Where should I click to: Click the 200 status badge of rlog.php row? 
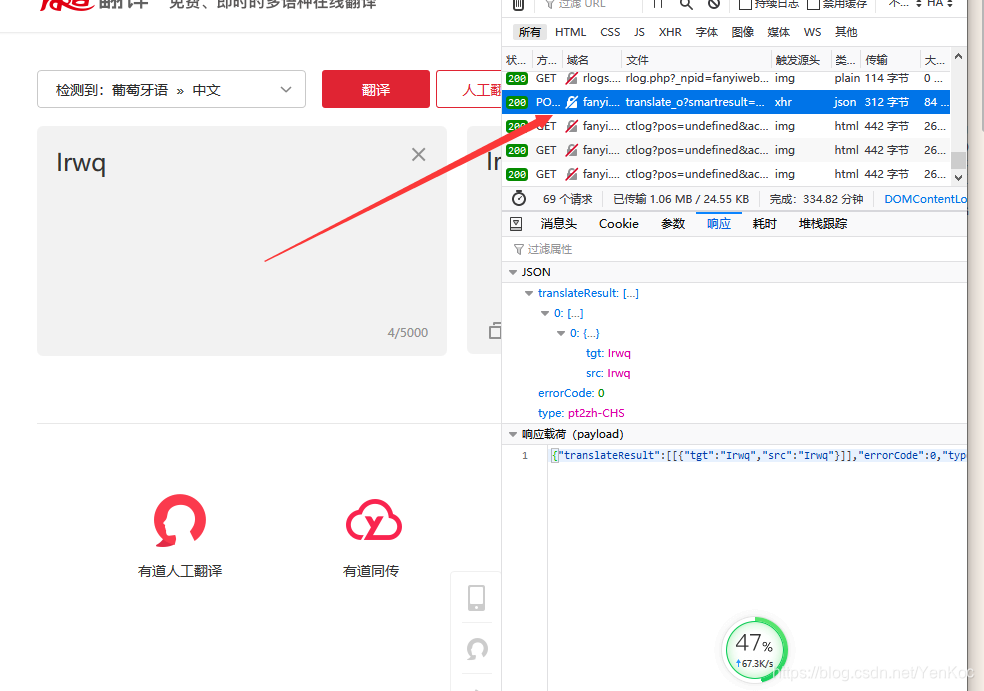pos(517,78)
